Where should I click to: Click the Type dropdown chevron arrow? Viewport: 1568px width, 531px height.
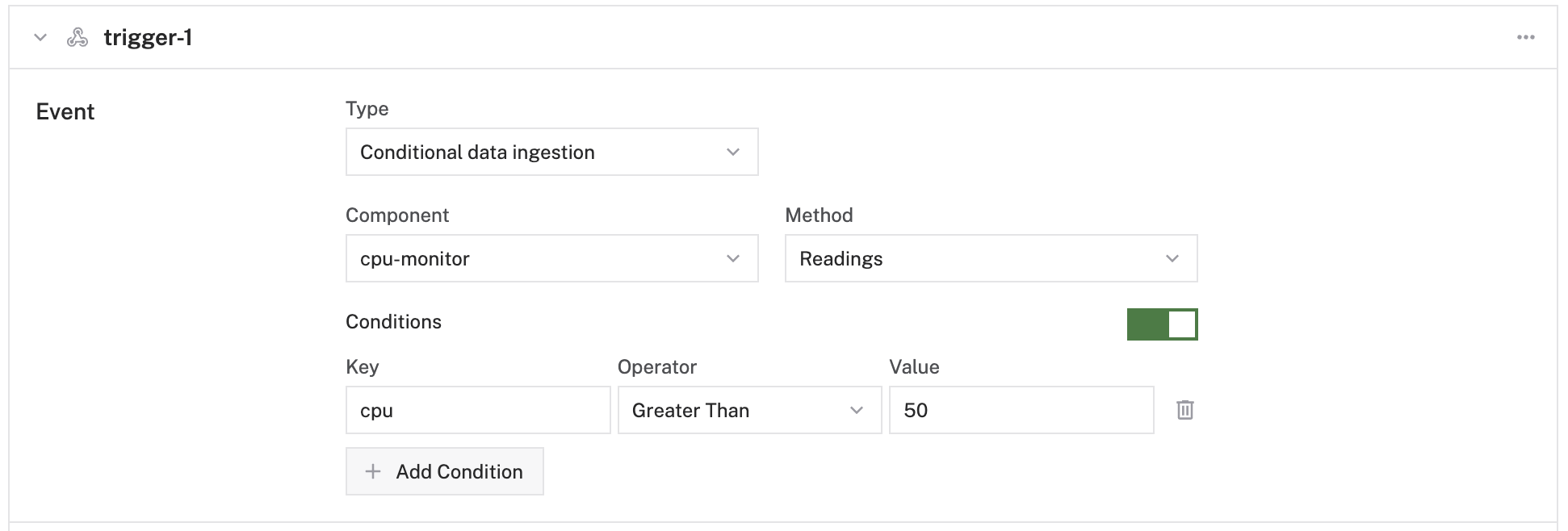(733, 152)
